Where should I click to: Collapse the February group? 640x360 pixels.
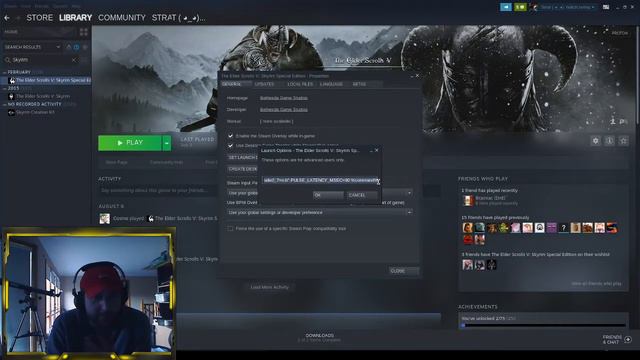tap(5, 72)
